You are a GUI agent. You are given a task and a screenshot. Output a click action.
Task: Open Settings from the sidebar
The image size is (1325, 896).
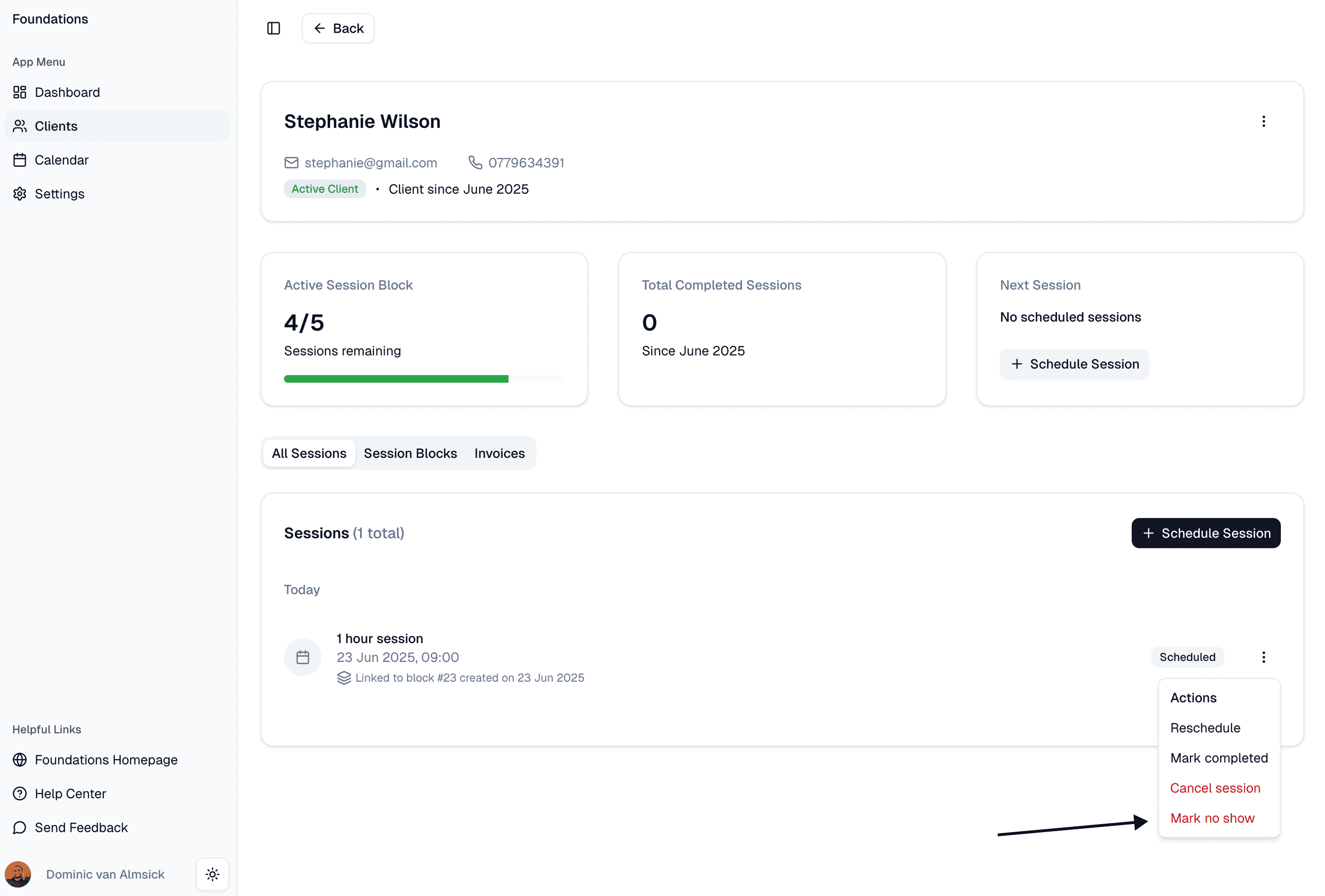click(x=59, y=194)
